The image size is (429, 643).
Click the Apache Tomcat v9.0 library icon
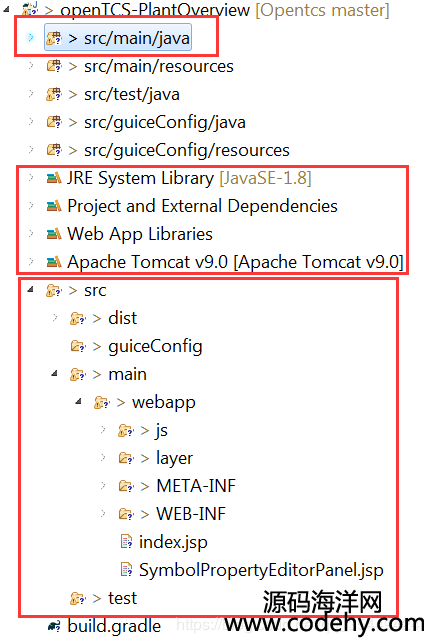point(54,262)
